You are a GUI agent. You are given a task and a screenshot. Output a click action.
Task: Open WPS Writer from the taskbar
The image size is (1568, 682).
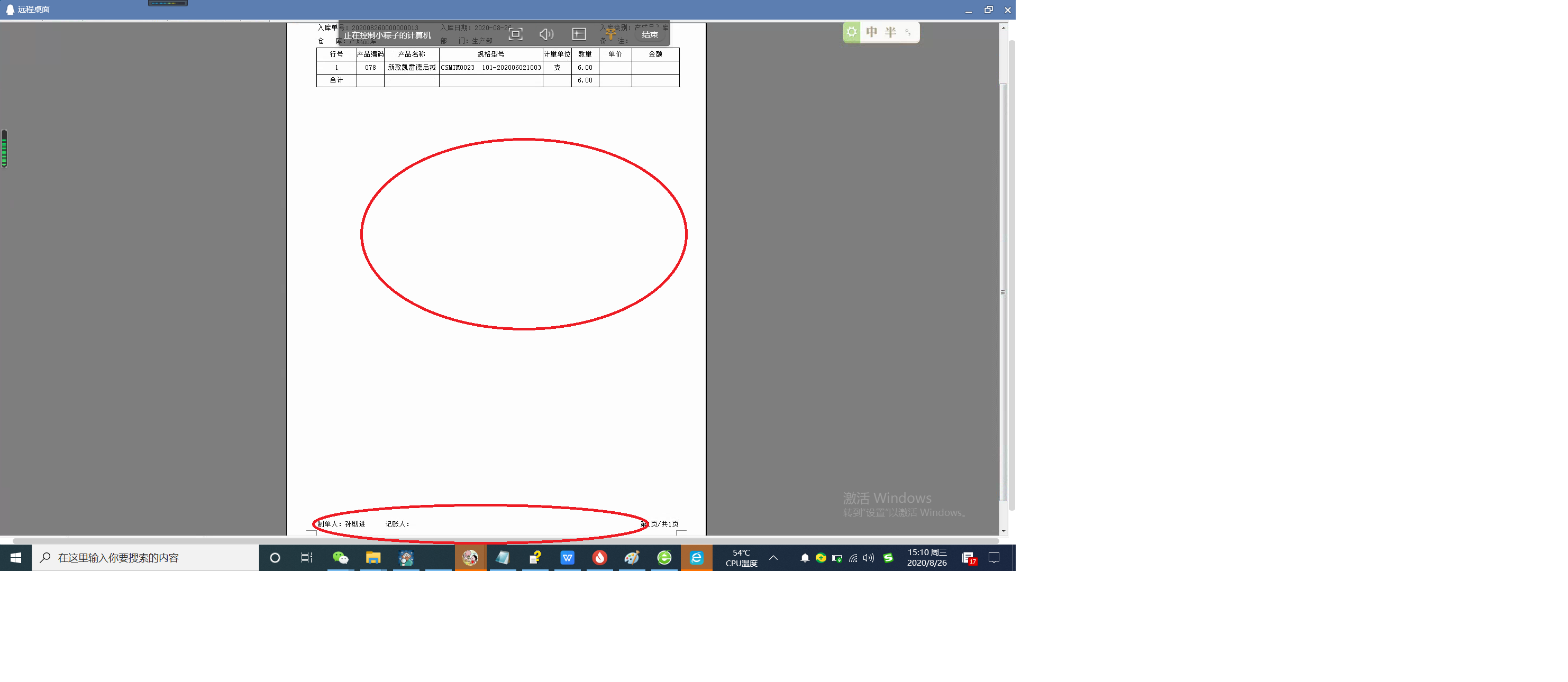click(567, 557)
